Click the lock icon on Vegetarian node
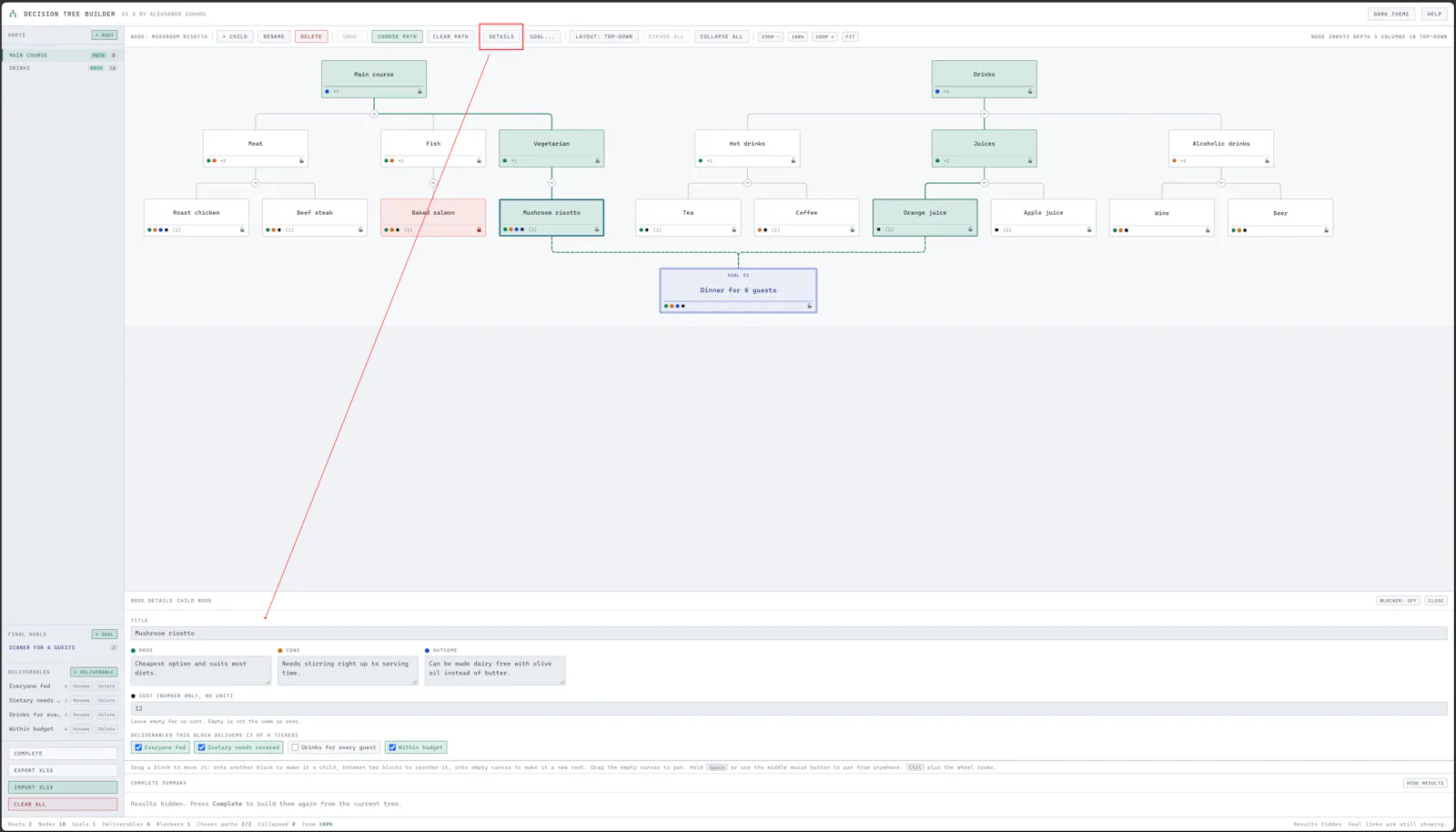 597,160
